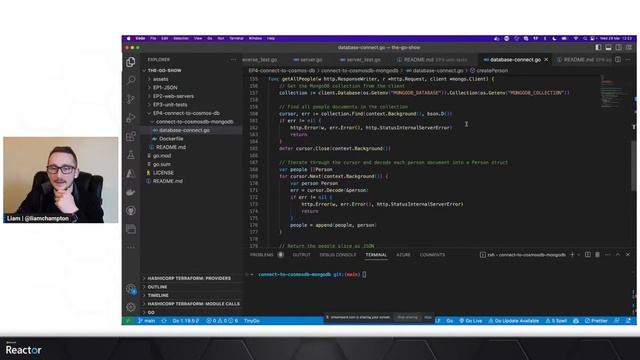Expand the EP1-JSON folder

(x=192, y=88)
